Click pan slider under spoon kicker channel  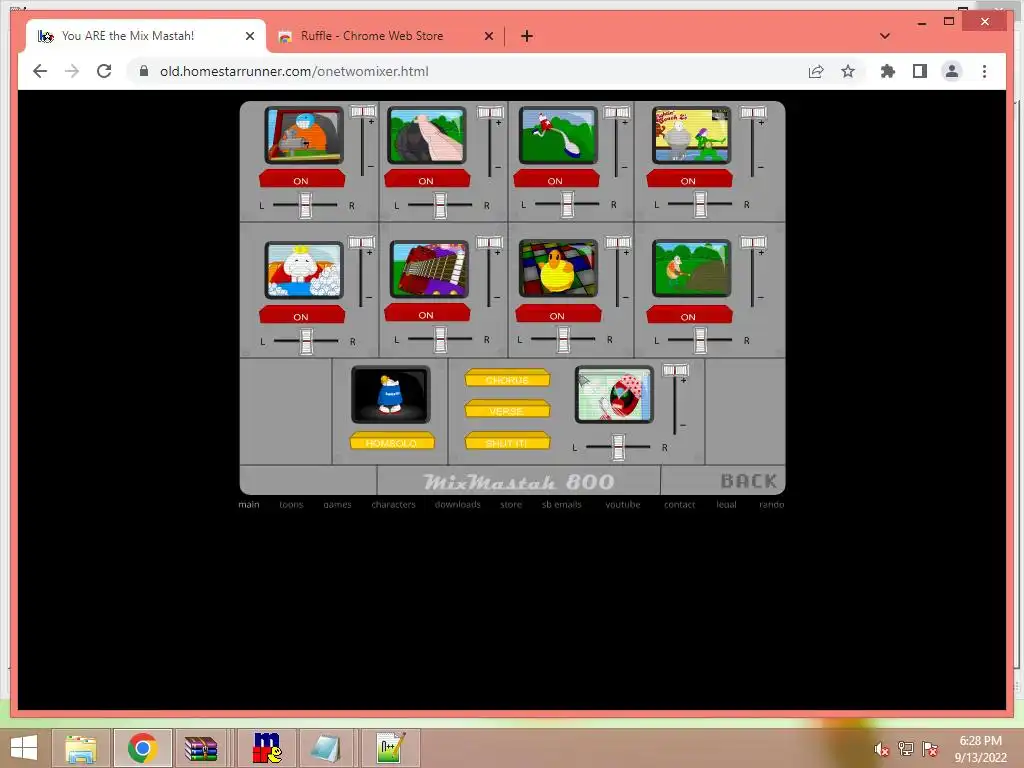[567, 204]
